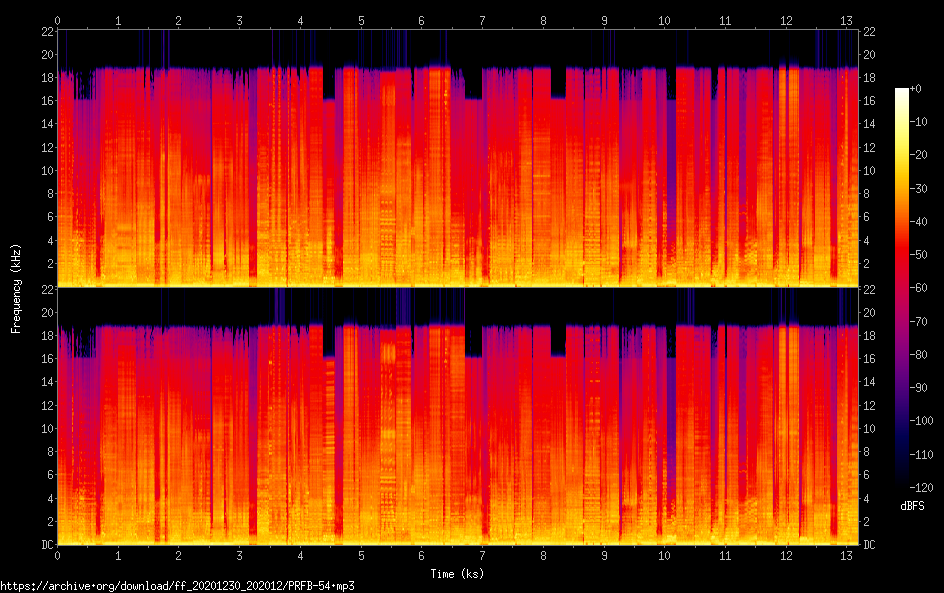This screenshot has width=944, height=593.
Task: Click the upper channel spectrogram plot
Action: (458, 158)
